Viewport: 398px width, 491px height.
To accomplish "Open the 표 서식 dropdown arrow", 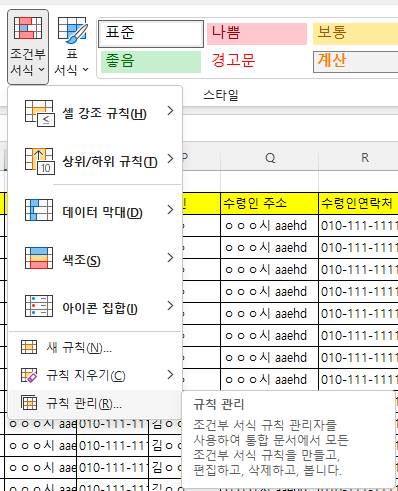I will click(85, 70).
